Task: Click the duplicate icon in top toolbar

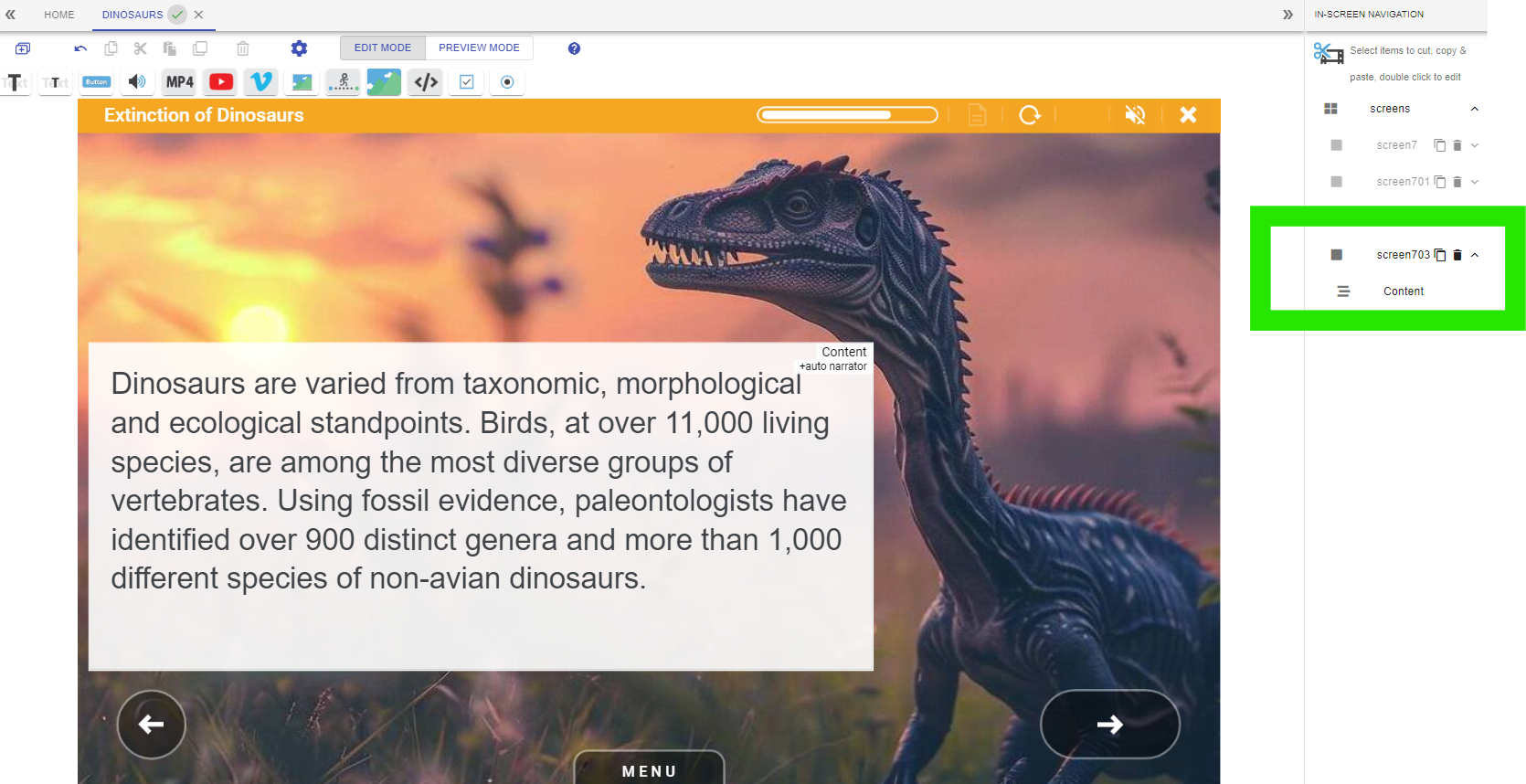Action: [200, 48]
